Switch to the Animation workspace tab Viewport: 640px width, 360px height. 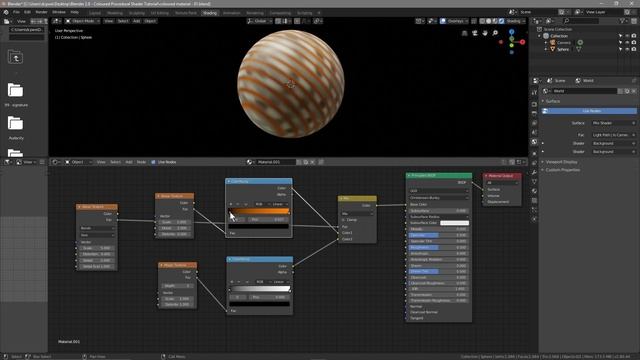tap(231, 13)
